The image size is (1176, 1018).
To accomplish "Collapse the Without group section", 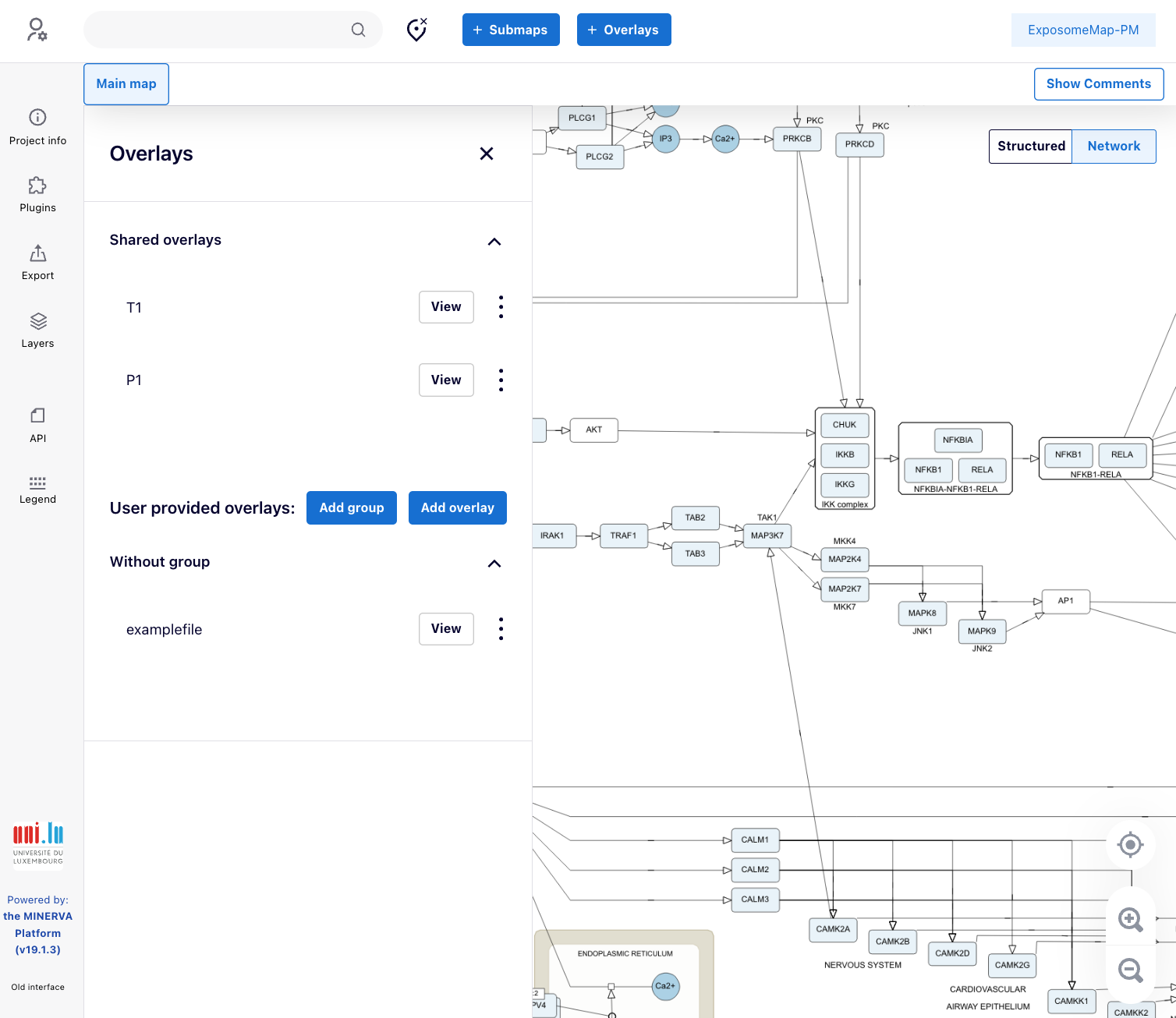I will tap(494, 564).
